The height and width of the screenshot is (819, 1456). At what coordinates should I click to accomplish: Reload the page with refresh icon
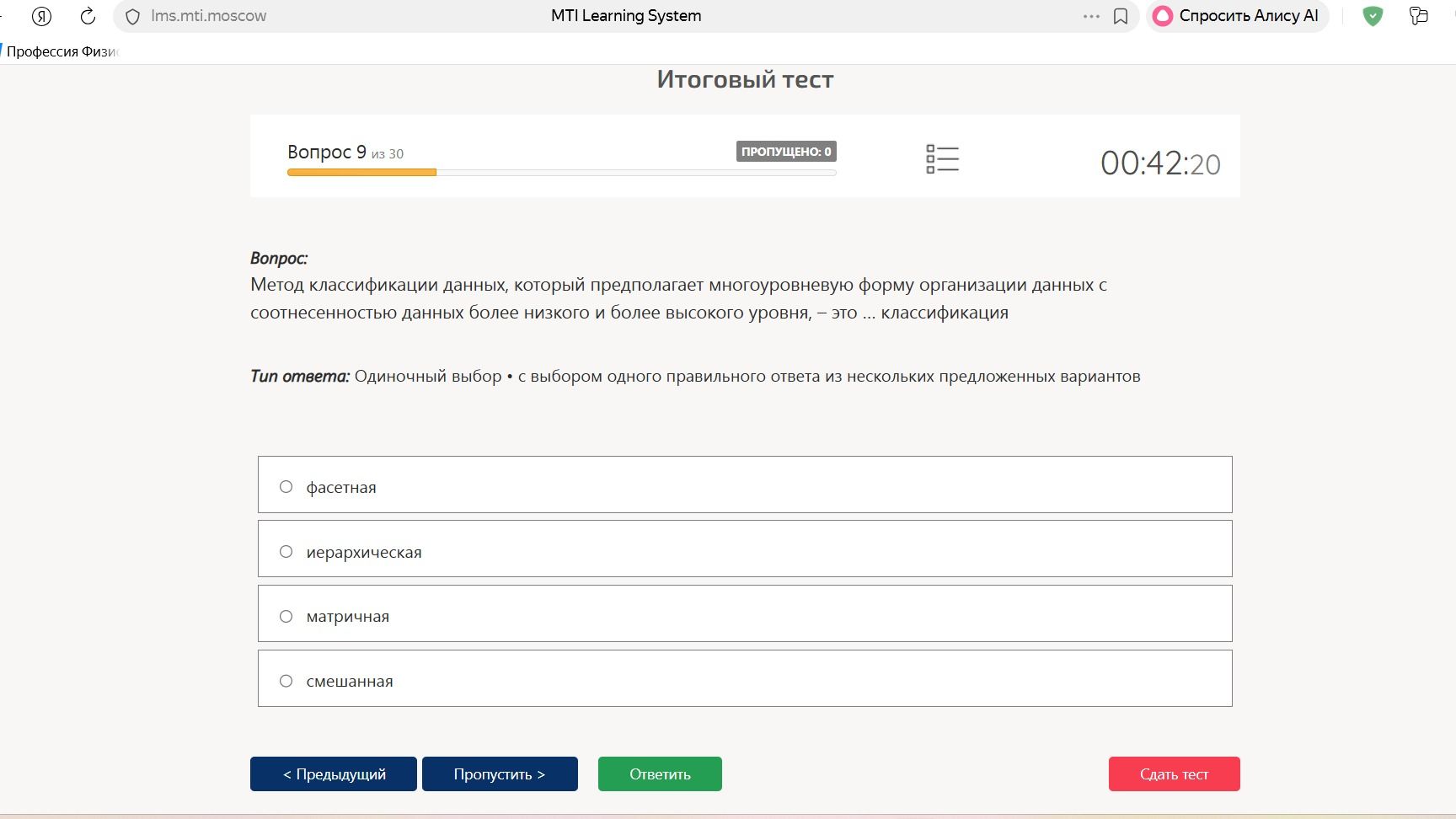point(88,16)
